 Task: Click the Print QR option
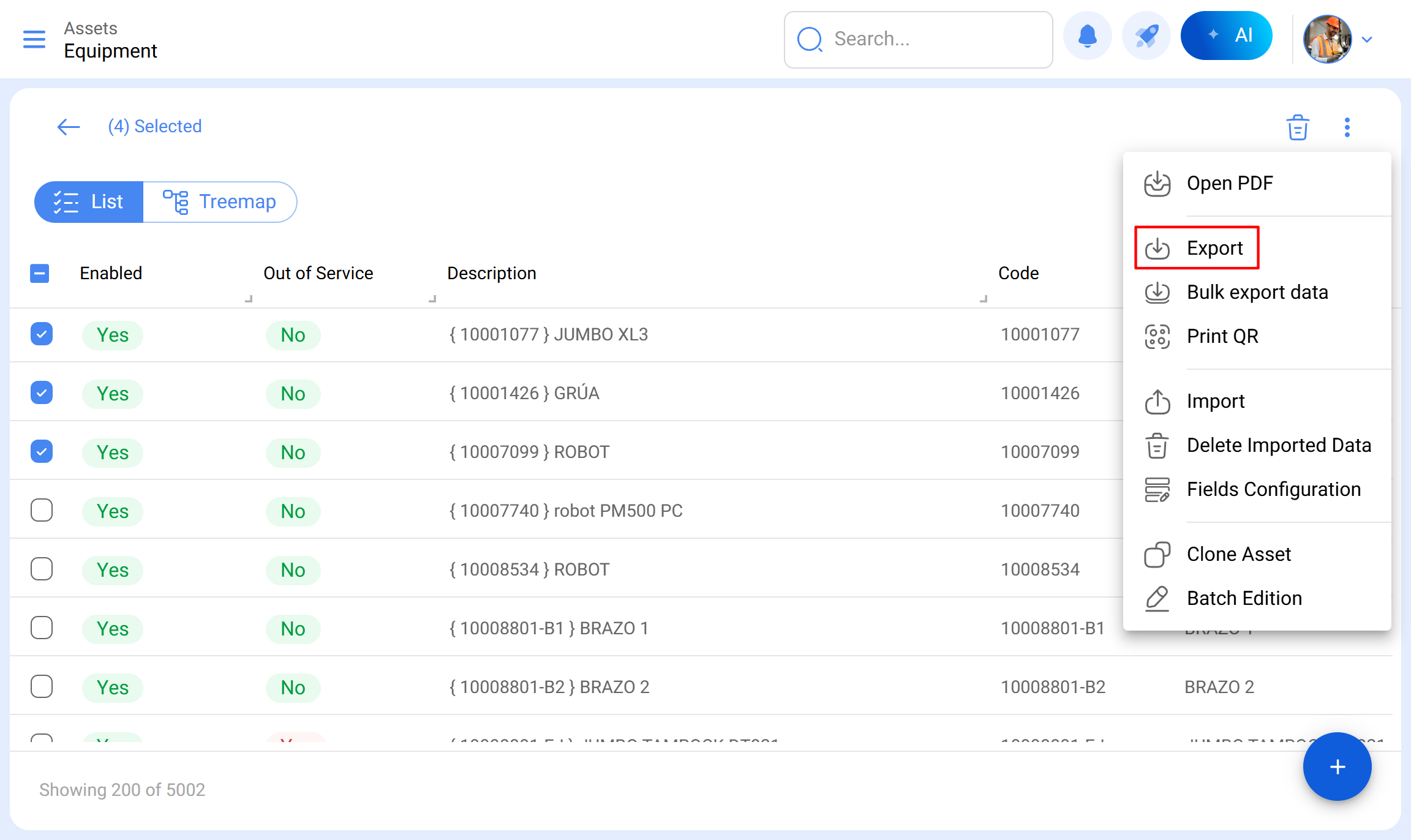pyautogui.click(x=1222, y=336)
